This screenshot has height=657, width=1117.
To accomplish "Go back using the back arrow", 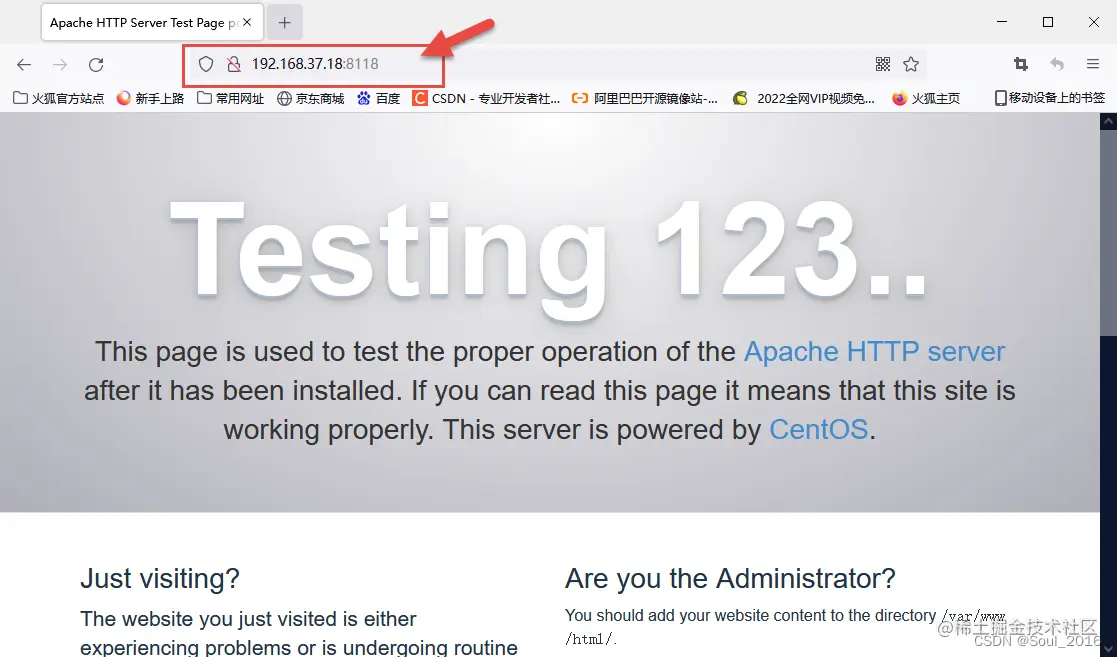I will click(x=24, y=65).
